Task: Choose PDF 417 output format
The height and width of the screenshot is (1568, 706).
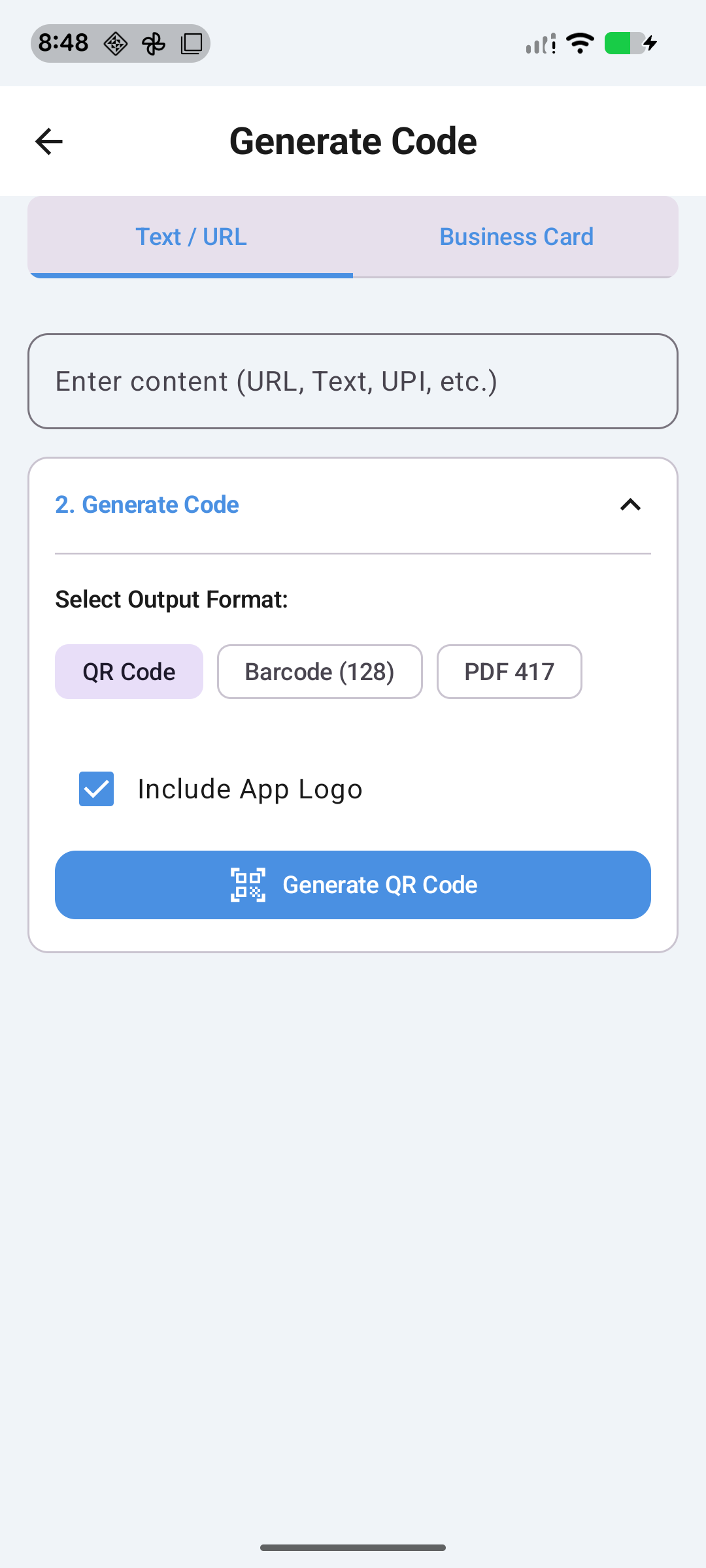Action: (509, 672)
